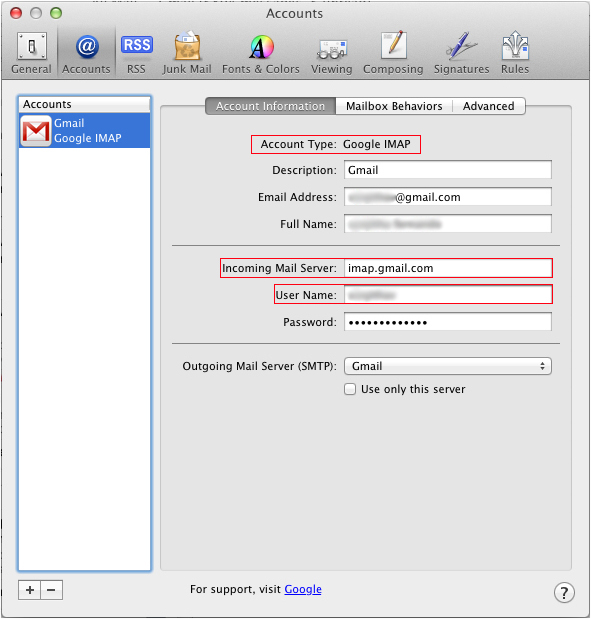Open the Outgoing Mail Server dropdown
Viewport: 591px width, 619px height.
coord(448,366)
